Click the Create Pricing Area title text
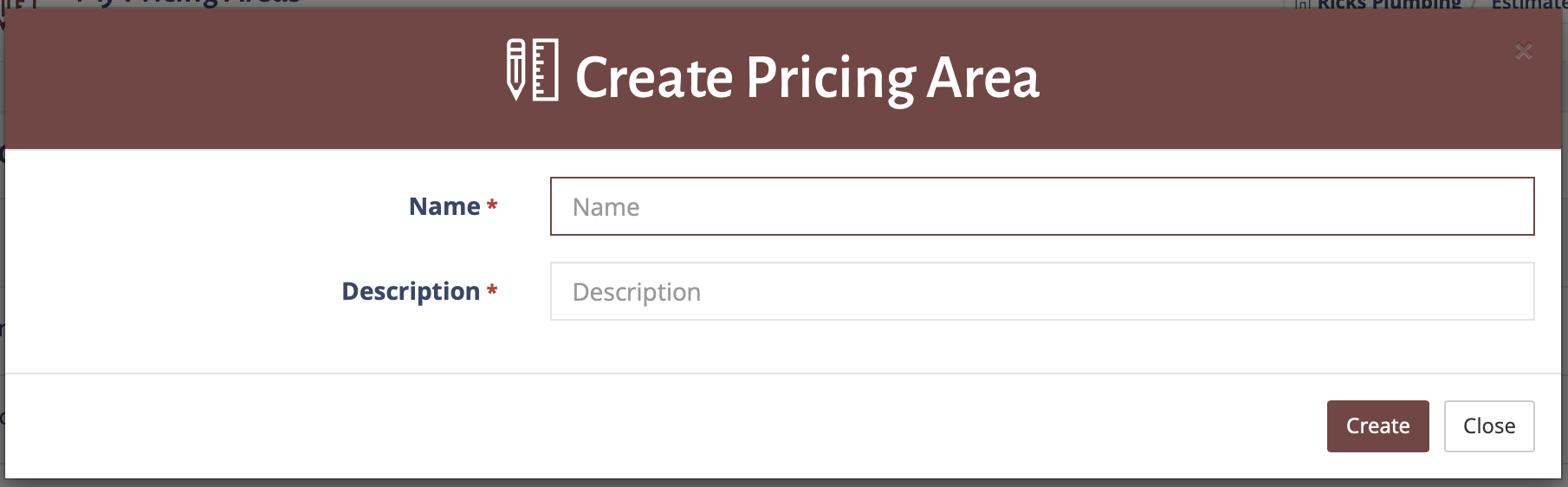Image resolution: width=1568 pixels, height=487 pixels. 807,77
